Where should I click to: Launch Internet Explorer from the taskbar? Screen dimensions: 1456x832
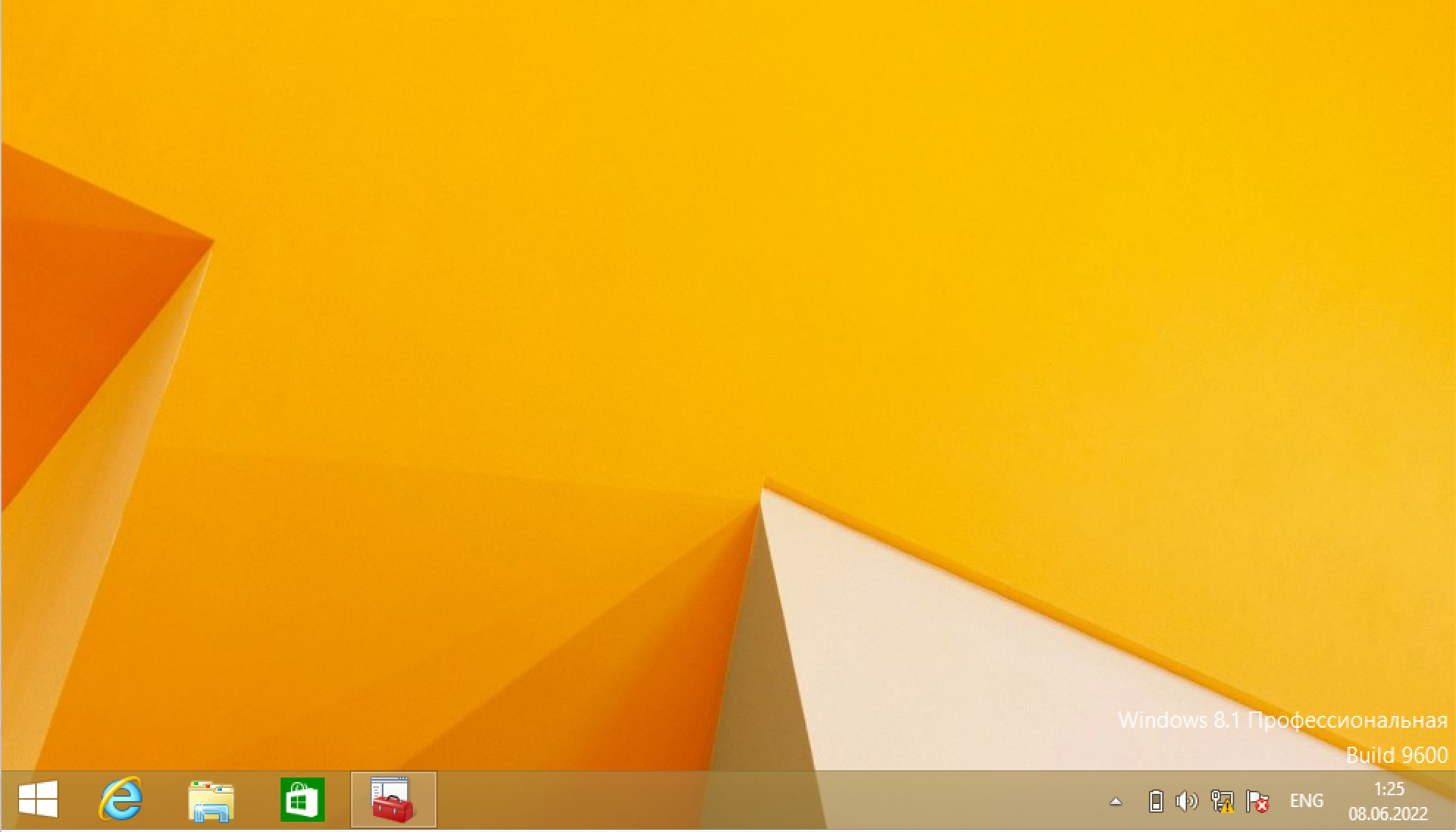pos(120,800)
